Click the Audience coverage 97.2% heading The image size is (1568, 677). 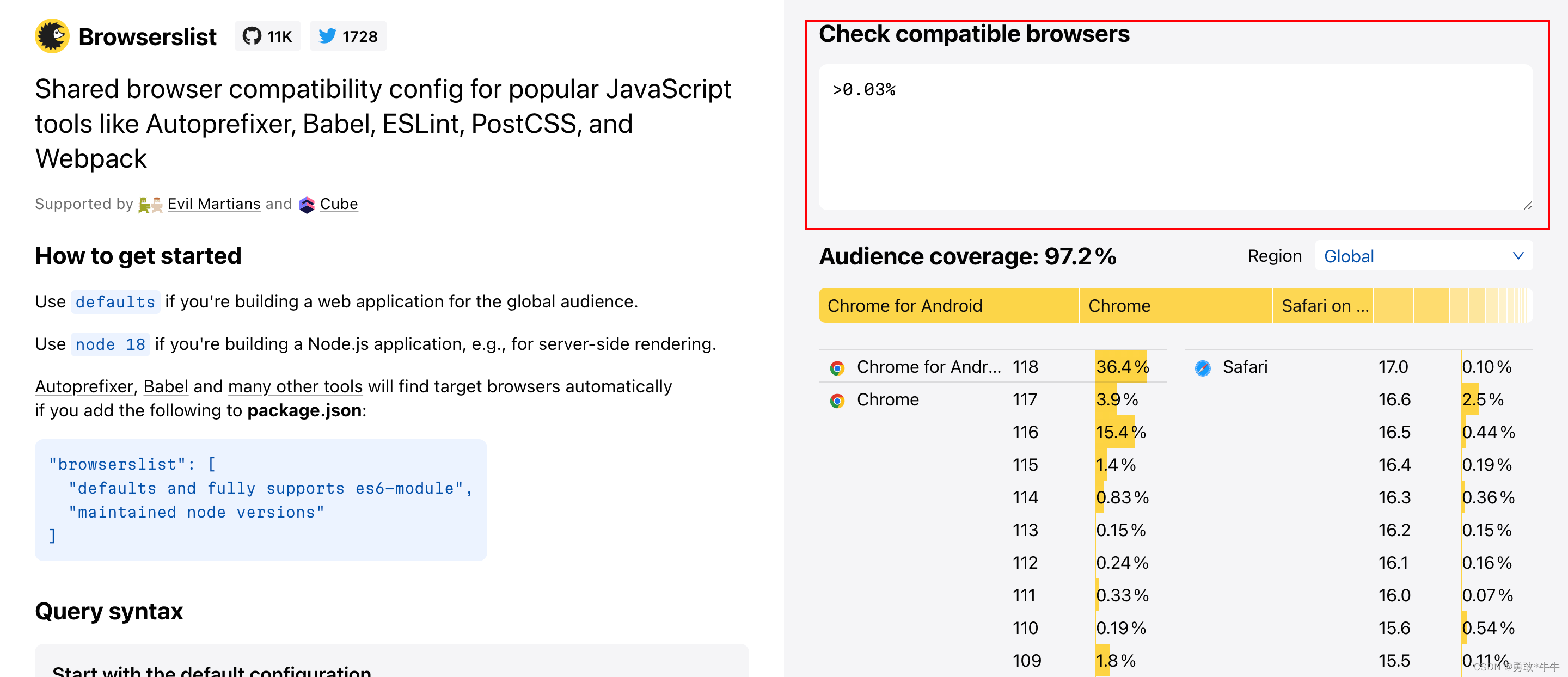(x=967, y=256)
